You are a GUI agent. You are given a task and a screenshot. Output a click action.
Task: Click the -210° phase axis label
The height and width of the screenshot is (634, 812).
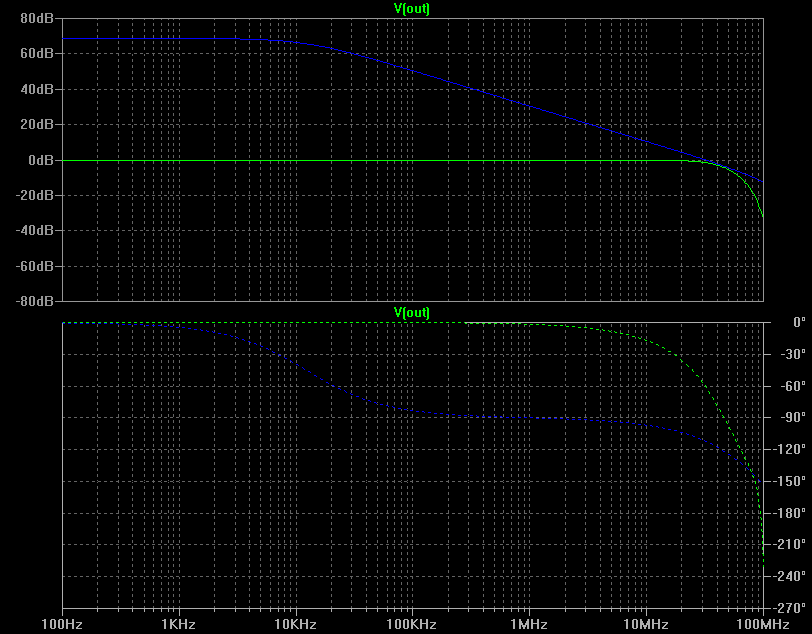(x=789, y=544)
